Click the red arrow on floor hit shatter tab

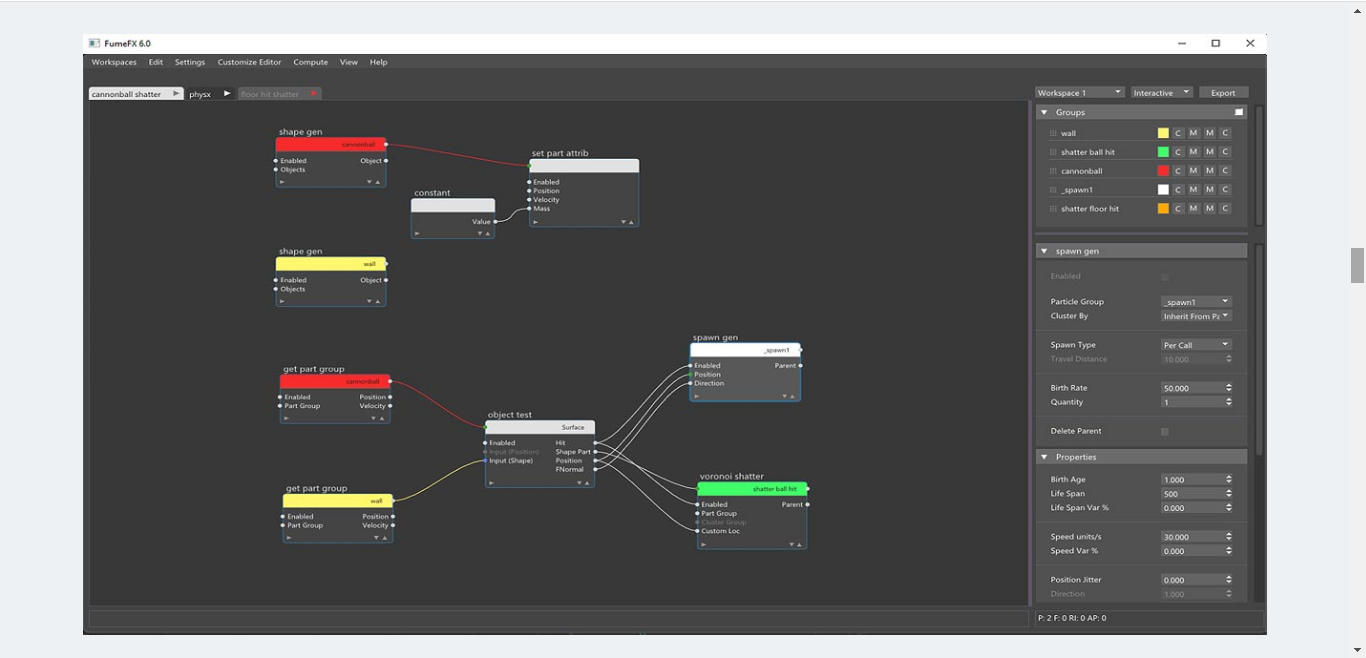pyautogui.click(x=313, y=93)
